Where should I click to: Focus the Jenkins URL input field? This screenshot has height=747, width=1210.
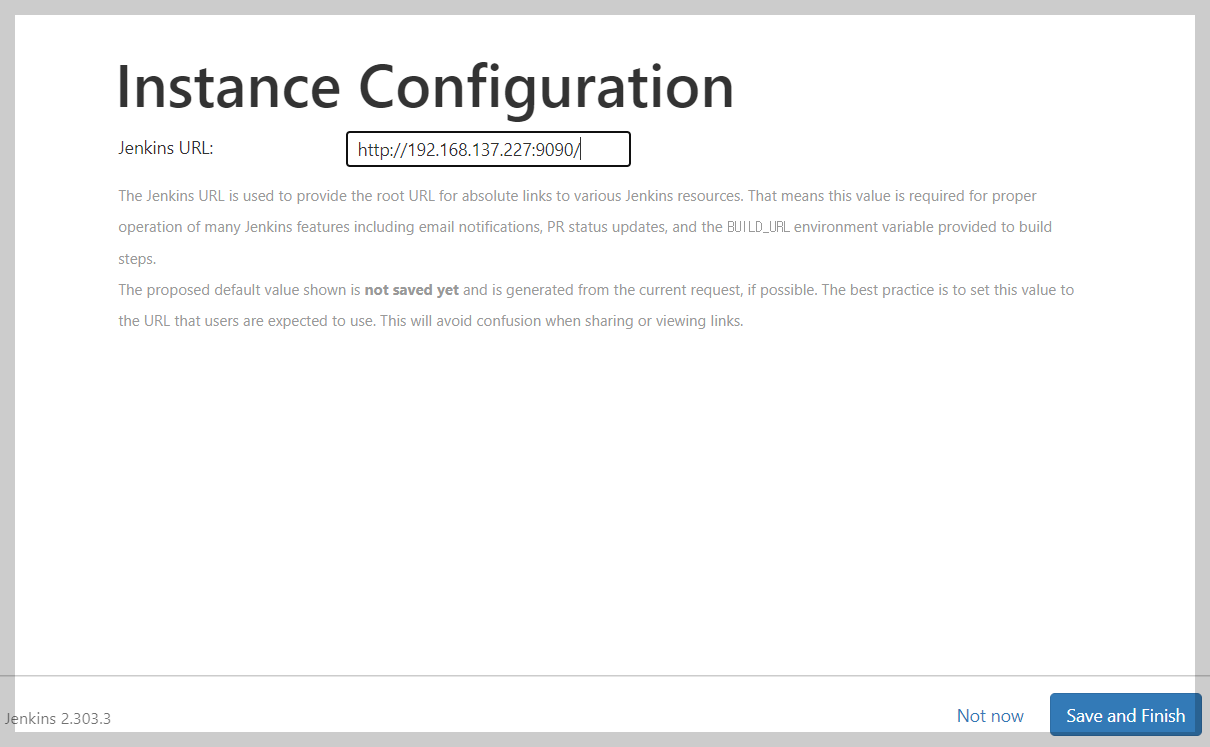pyautogui.click(x=488, y=149)
